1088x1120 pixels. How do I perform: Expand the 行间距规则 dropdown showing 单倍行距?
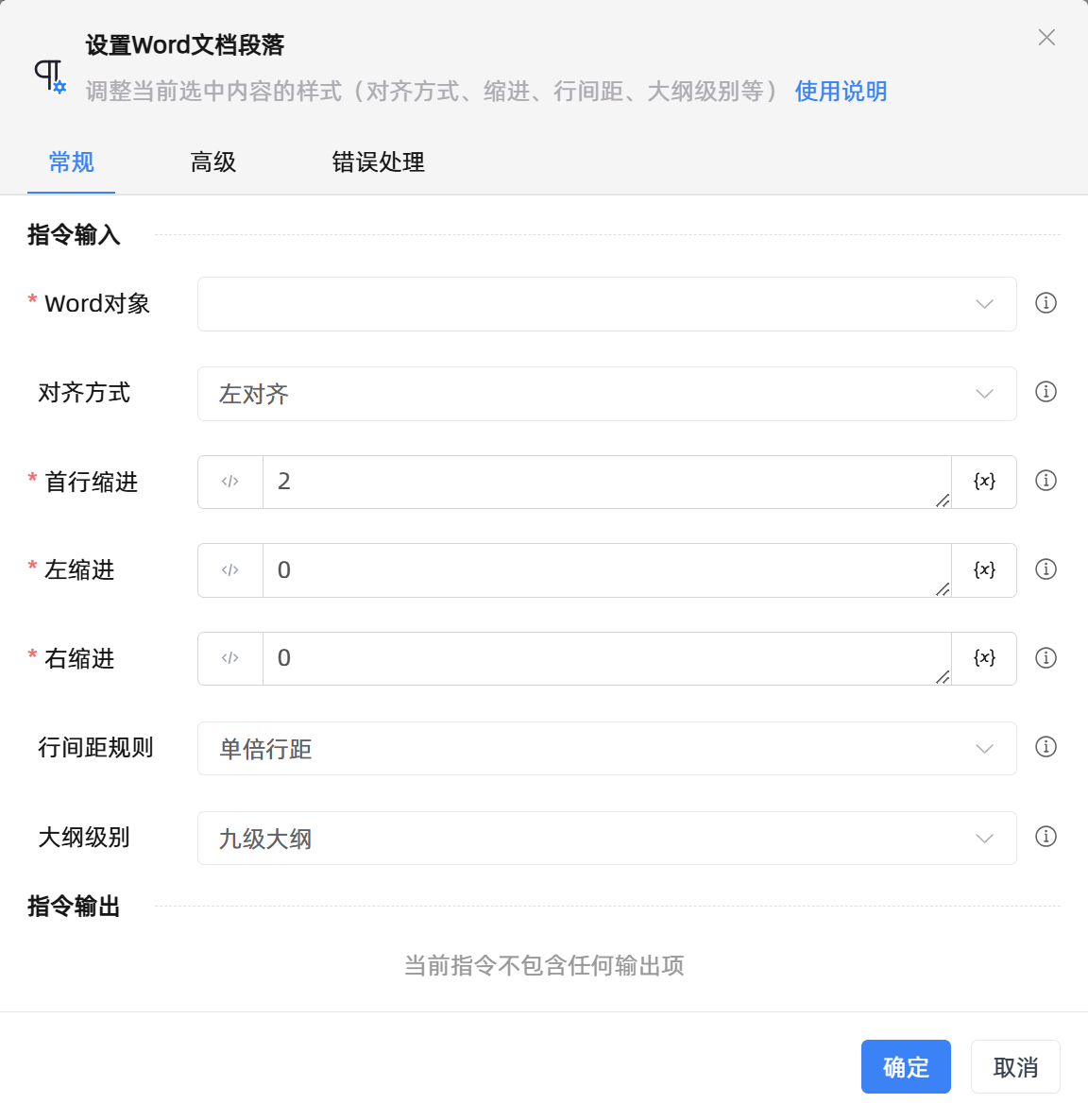[x=606, y=749]
